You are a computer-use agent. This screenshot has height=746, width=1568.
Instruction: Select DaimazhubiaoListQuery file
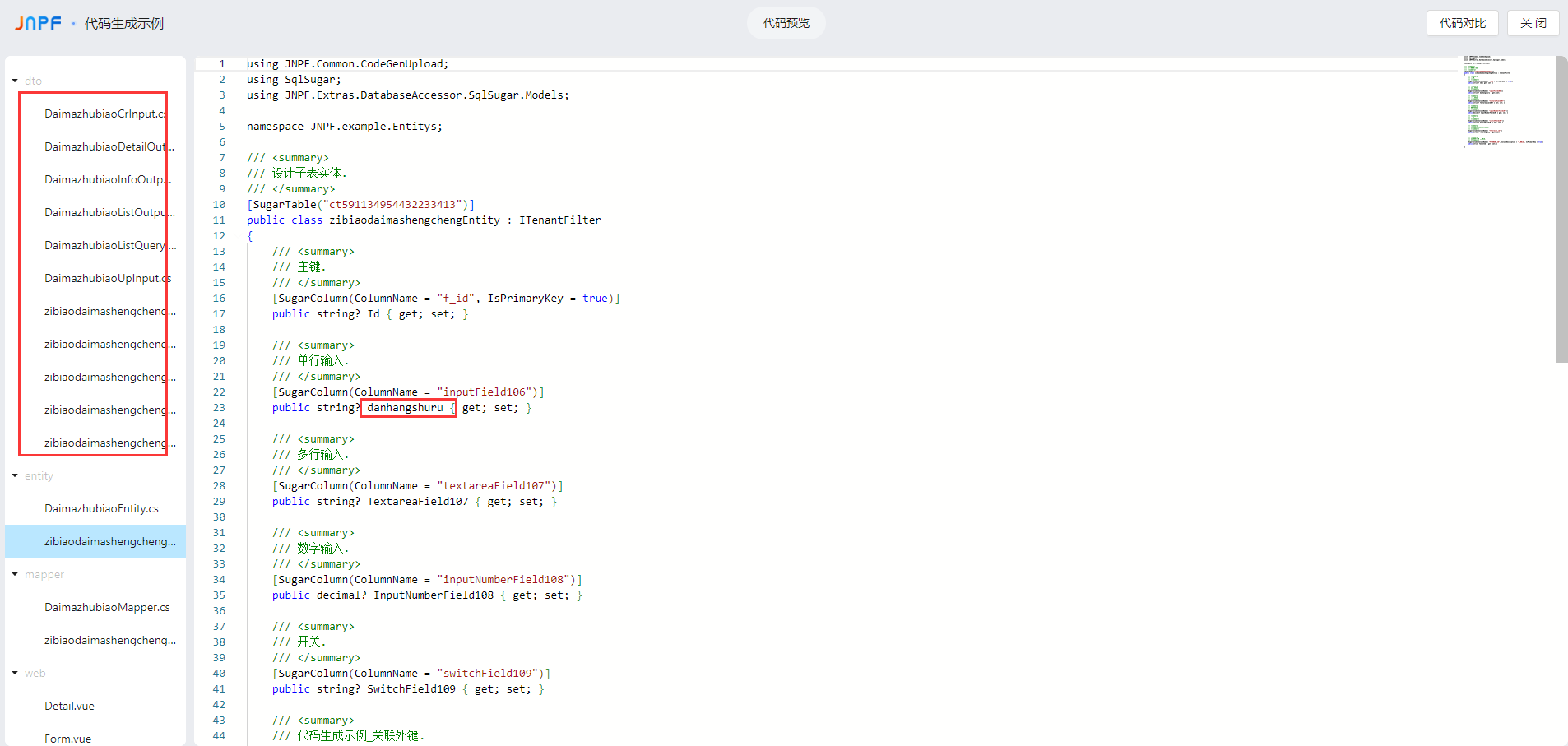point(109,245)
